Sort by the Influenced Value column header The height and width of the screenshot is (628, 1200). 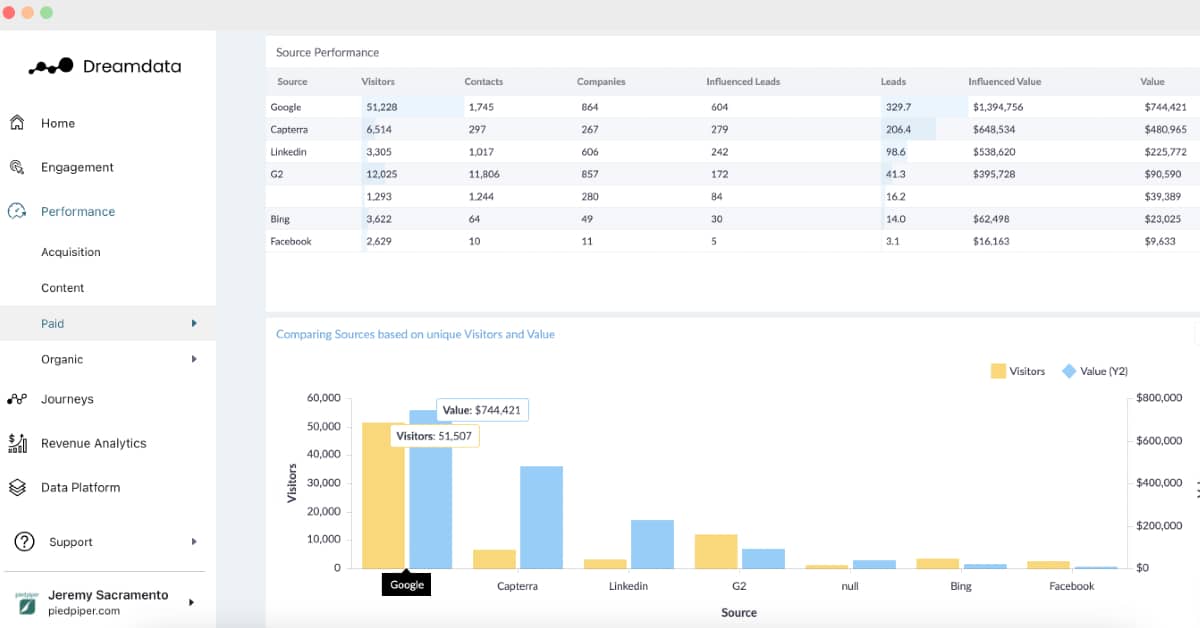click(1004, 82)
